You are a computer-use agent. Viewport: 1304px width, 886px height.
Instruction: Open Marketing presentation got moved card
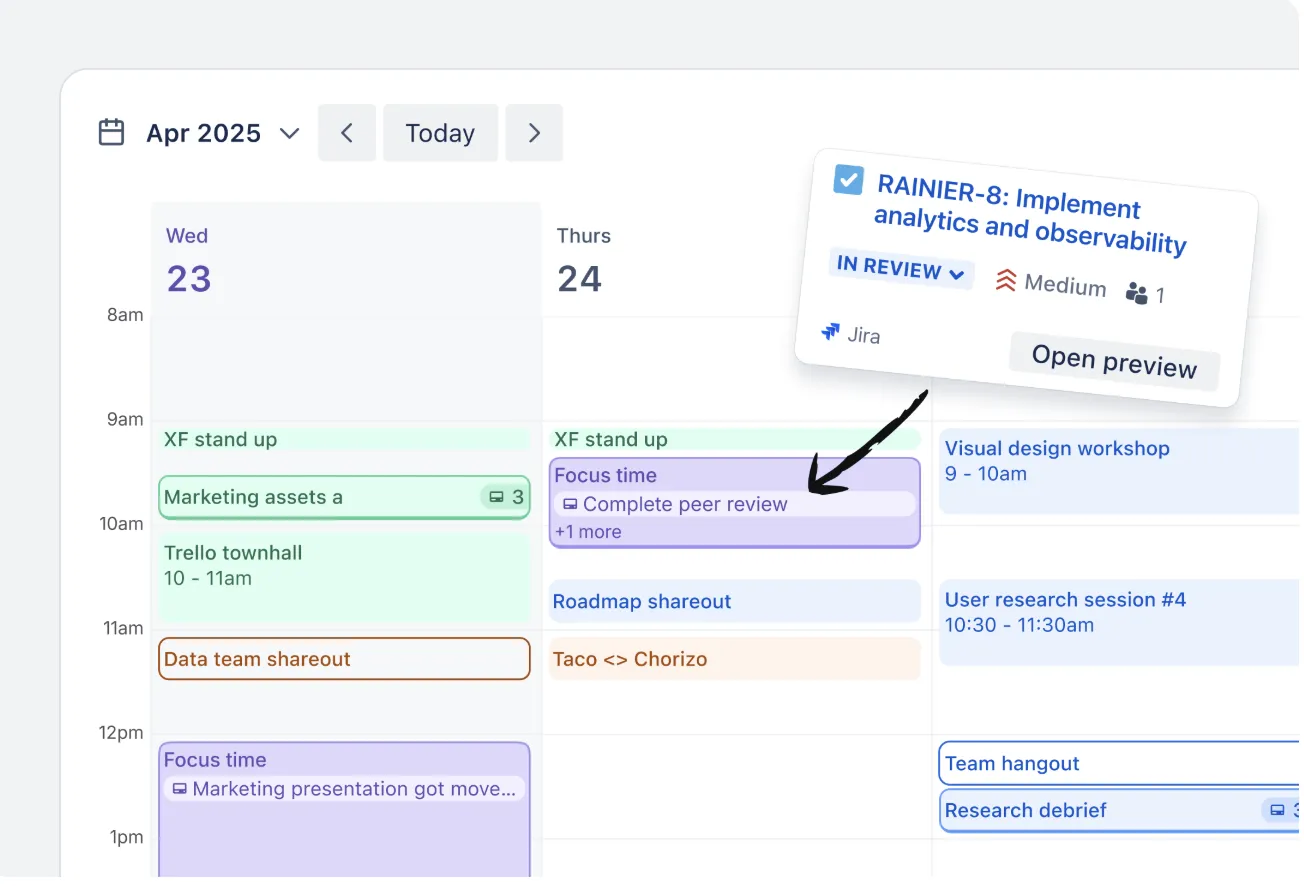coord(344,789)
